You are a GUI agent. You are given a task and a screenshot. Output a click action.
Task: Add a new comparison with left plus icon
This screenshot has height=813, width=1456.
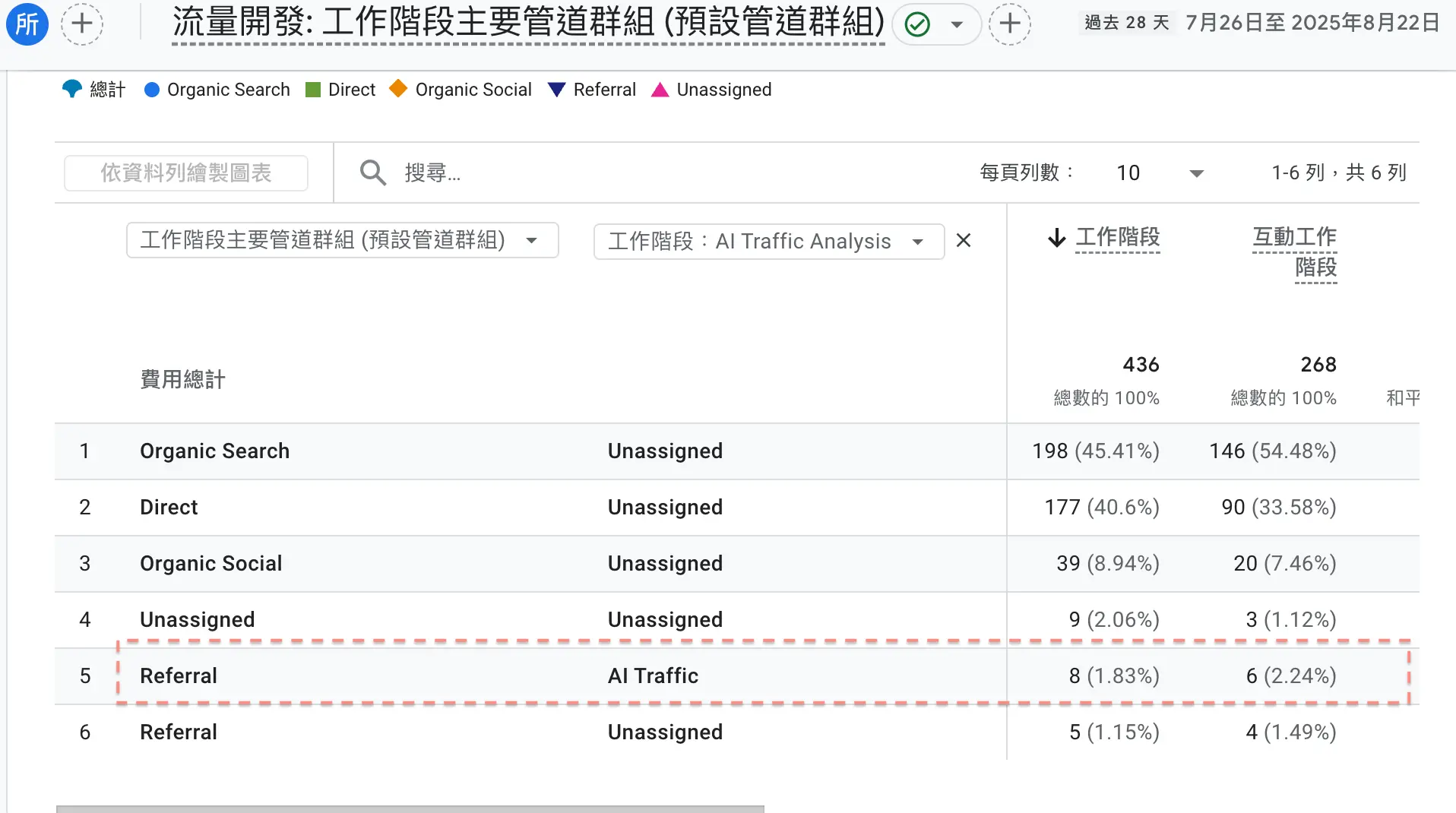[x=82, y=24]
